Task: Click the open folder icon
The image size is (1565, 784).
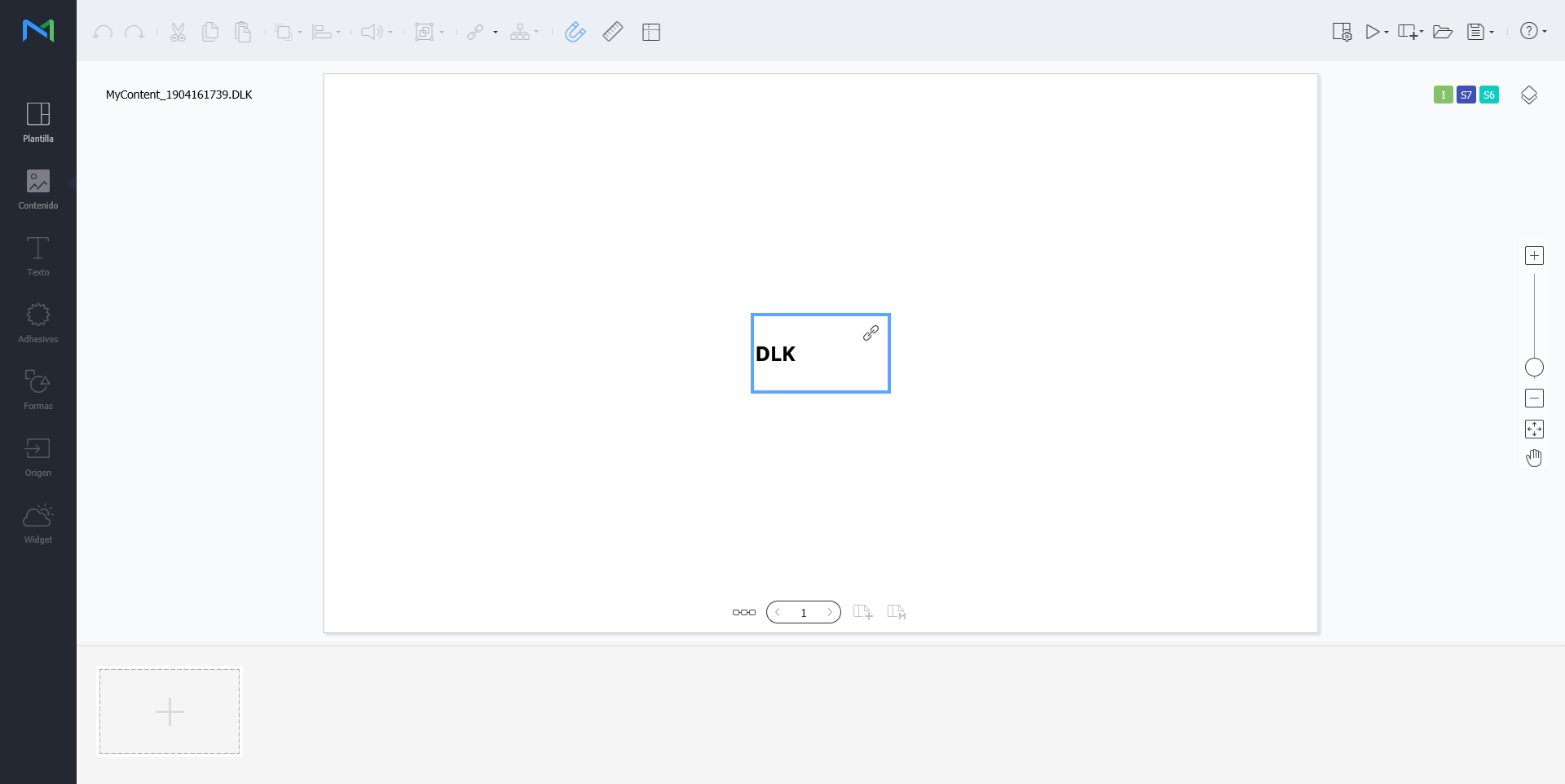Action: pyautogui.click(x=1443, y=32)
